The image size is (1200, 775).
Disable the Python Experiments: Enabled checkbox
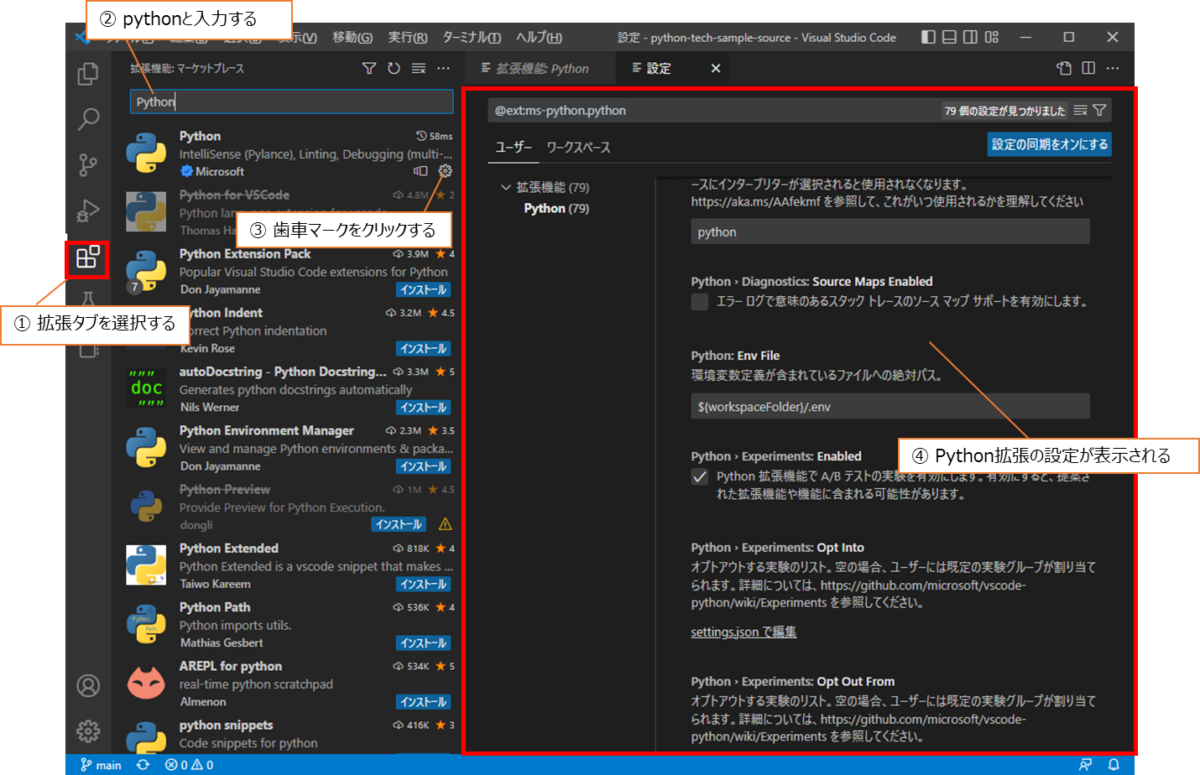[x=698, y=477]
